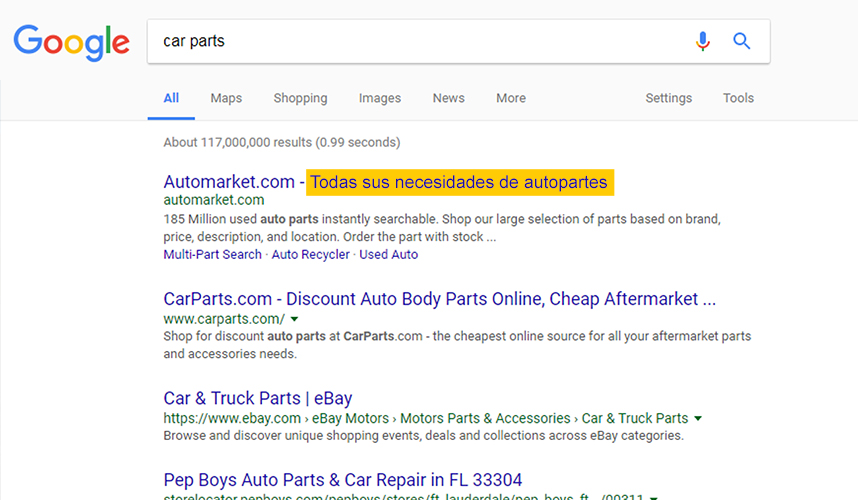Expand the arrow next to www.carparts.com/
The height and width of the screenshot is (500, 858).
(x=294, y=319)
